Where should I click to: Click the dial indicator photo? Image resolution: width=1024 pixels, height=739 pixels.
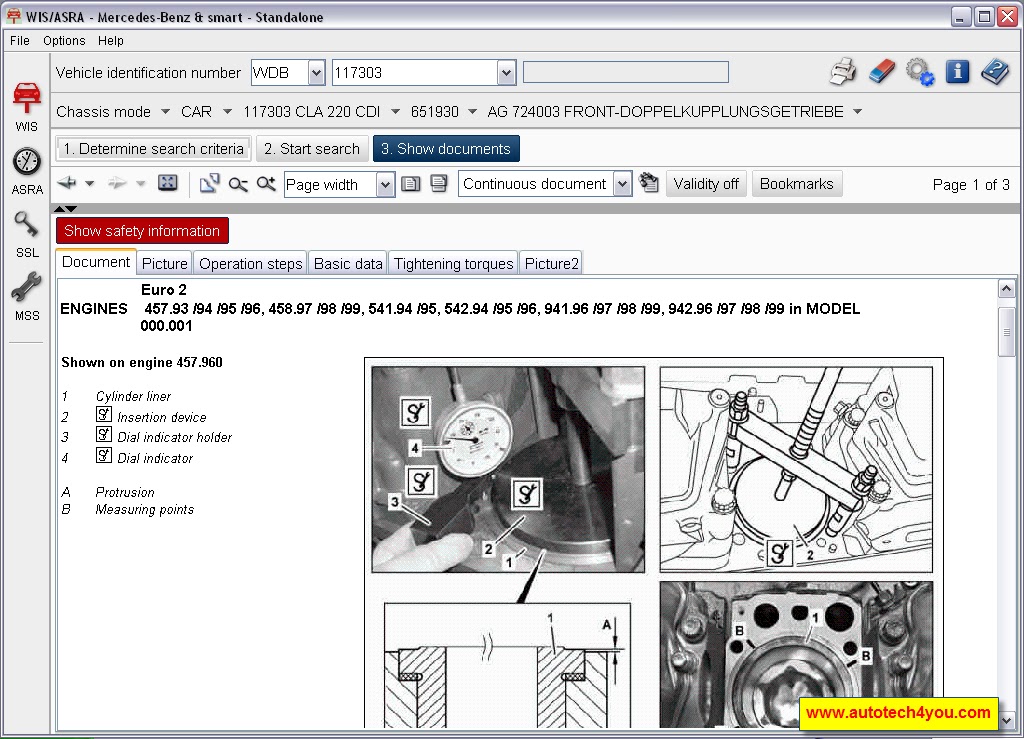point(508,469)
